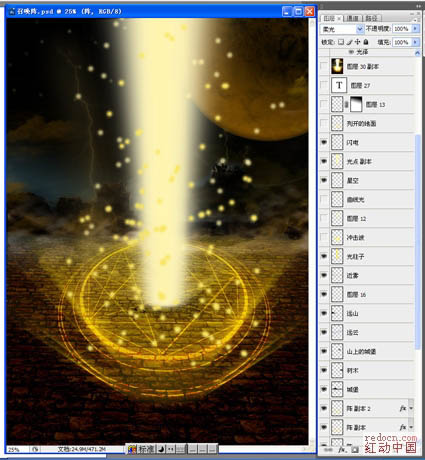Image resolution: width=425 pixels, height=460 pixels.
Task: Select the 图层 16 layer
Action: [x=367, y=294]
